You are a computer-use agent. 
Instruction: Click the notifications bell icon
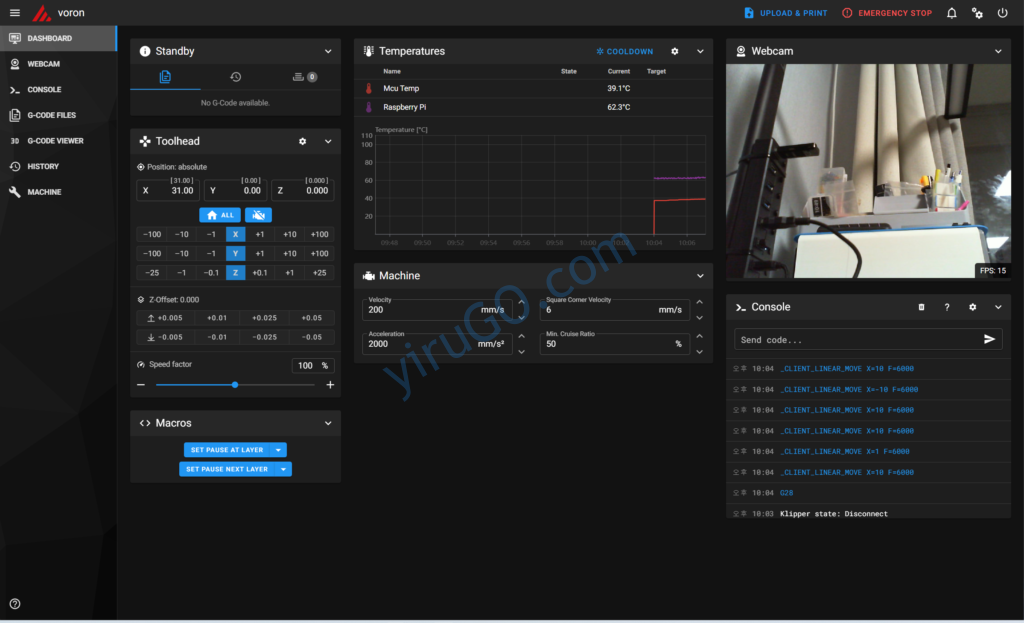(951, 13)
